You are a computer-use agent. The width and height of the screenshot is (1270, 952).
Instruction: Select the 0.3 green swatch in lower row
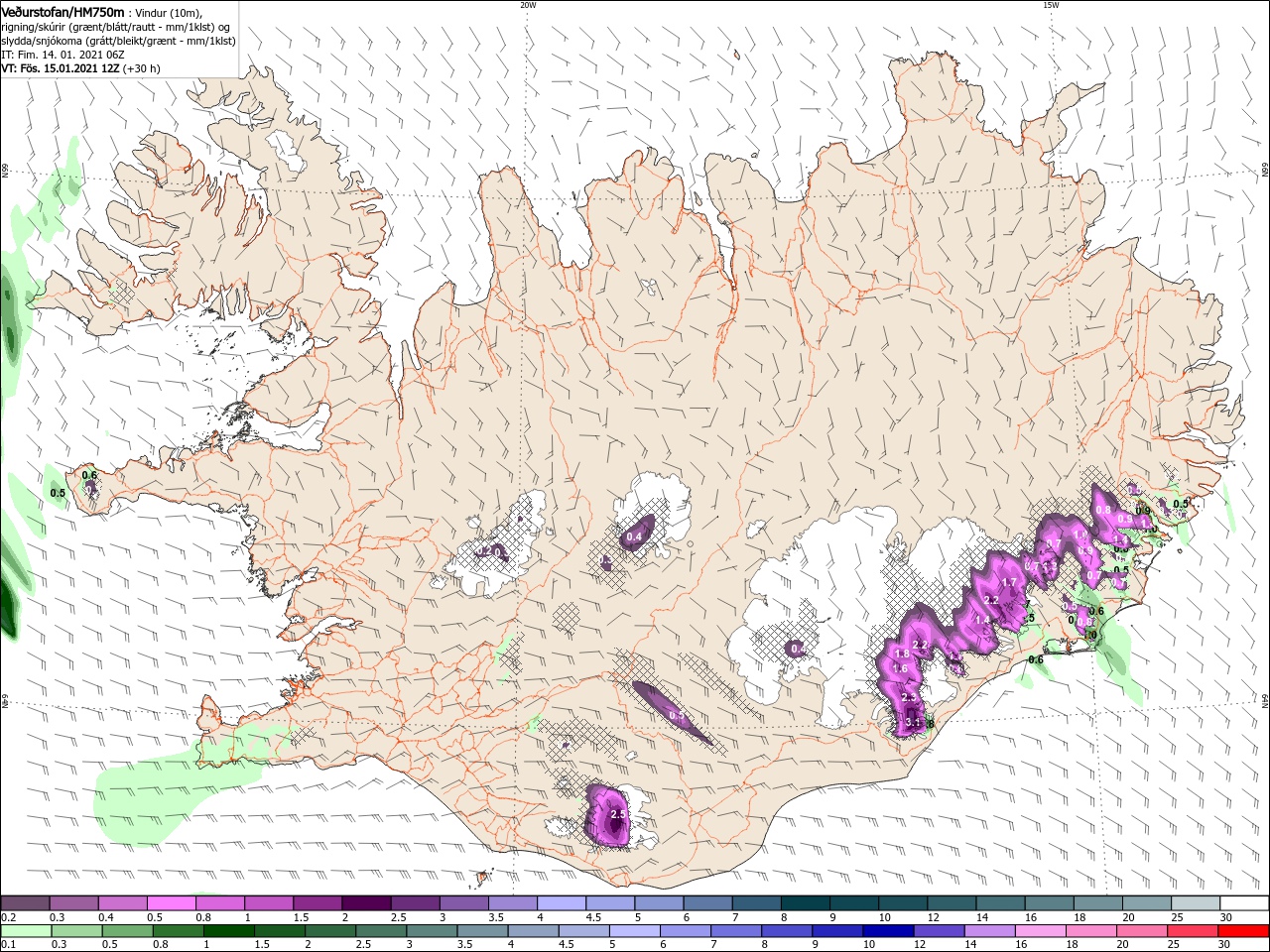coord(78,930)
